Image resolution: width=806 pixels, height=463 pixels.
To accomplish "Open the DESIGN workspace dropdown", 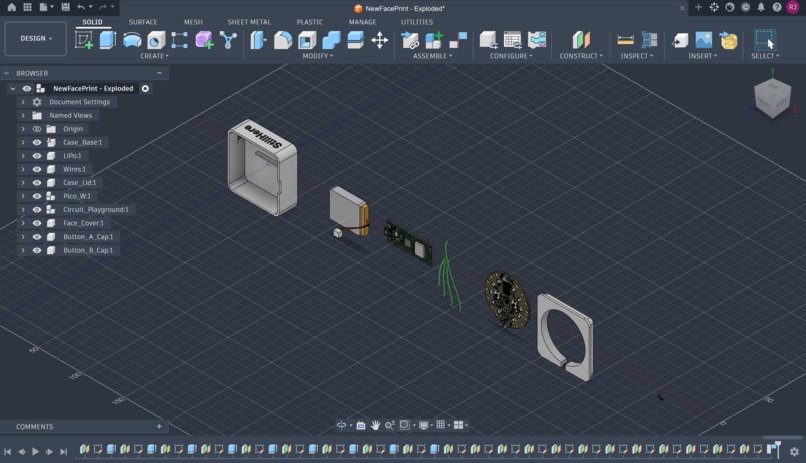I will (x=35, y=39).
